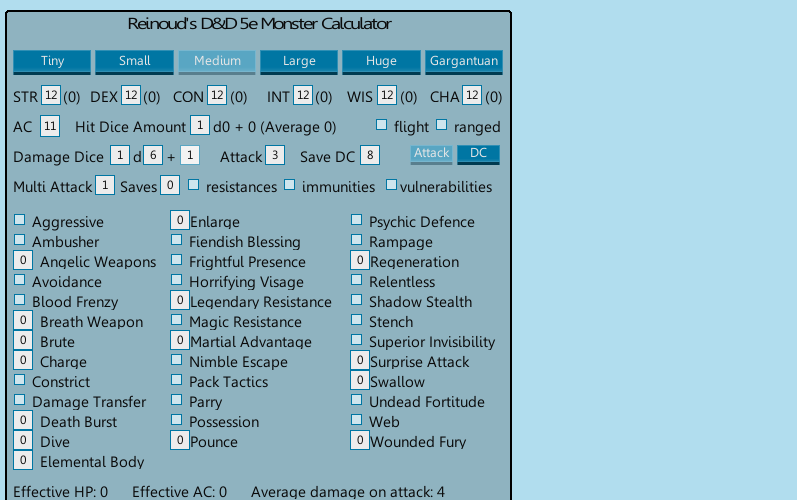The height and width of the screenshot is (500, 797).
Task: Enable the ranged checkbox
Action: tap(441, 124)
